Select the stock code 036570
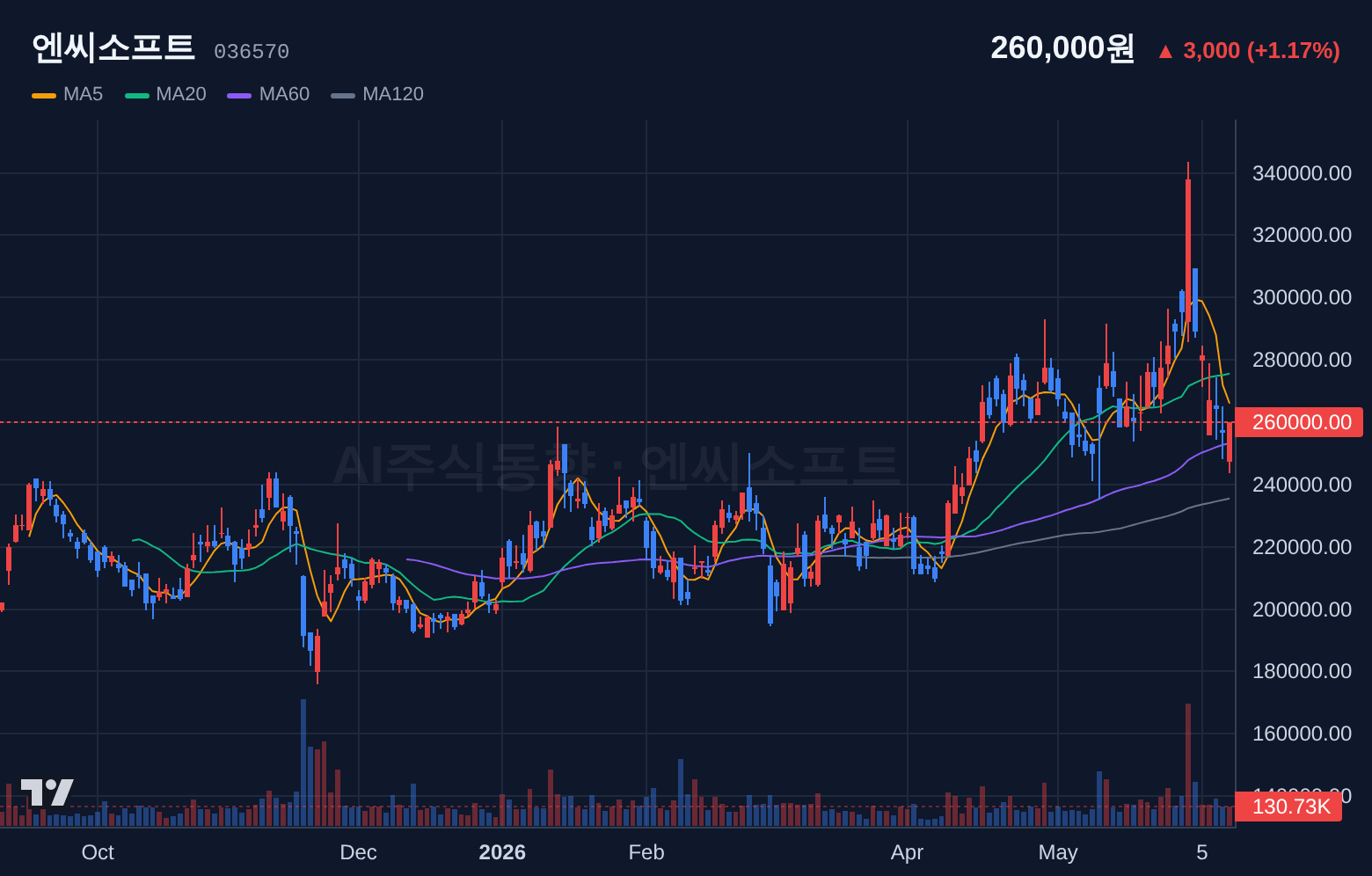Viewport: 1372px width, 876px height. point(252,52)
